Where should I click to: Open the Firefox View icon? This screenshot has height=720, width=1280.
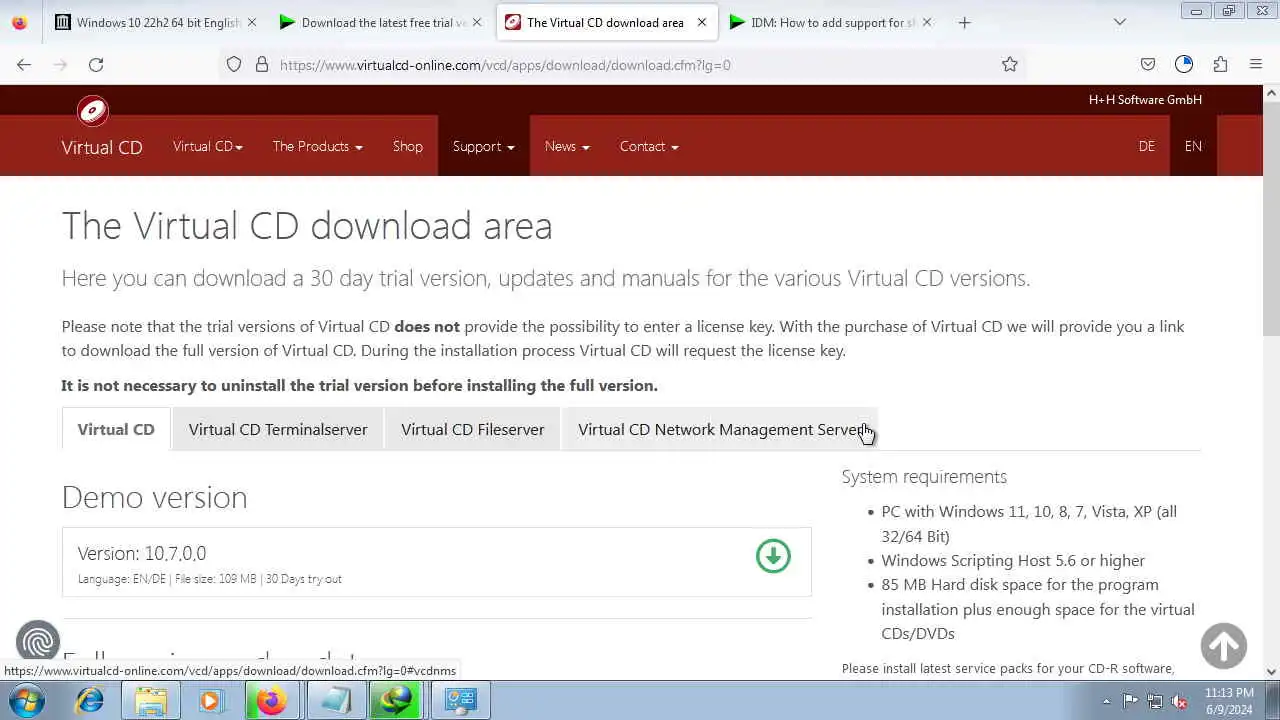(19, 22)
